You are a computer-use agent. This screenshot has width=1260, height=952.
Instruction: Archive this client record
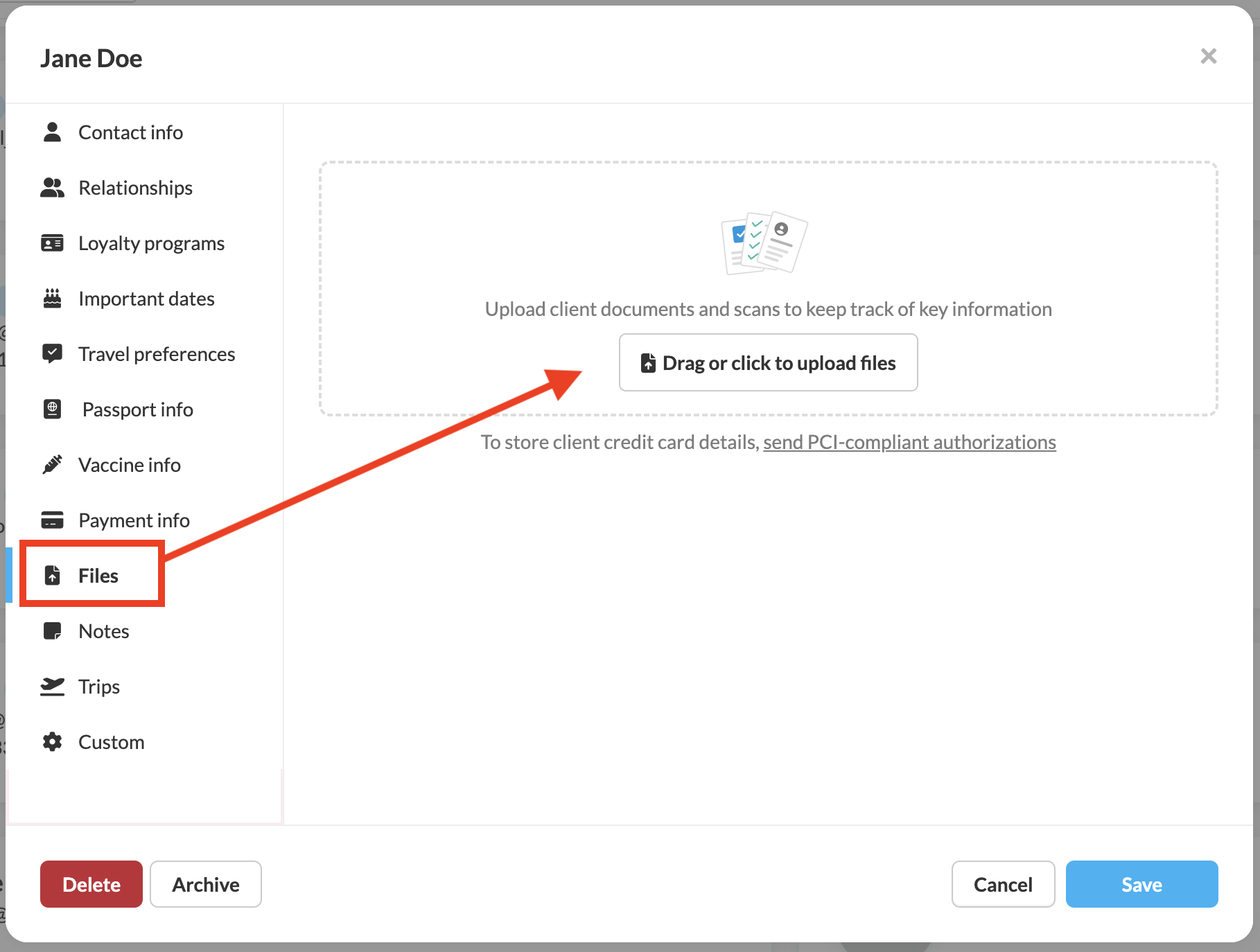pyautogui.click(x=206, y=884)
